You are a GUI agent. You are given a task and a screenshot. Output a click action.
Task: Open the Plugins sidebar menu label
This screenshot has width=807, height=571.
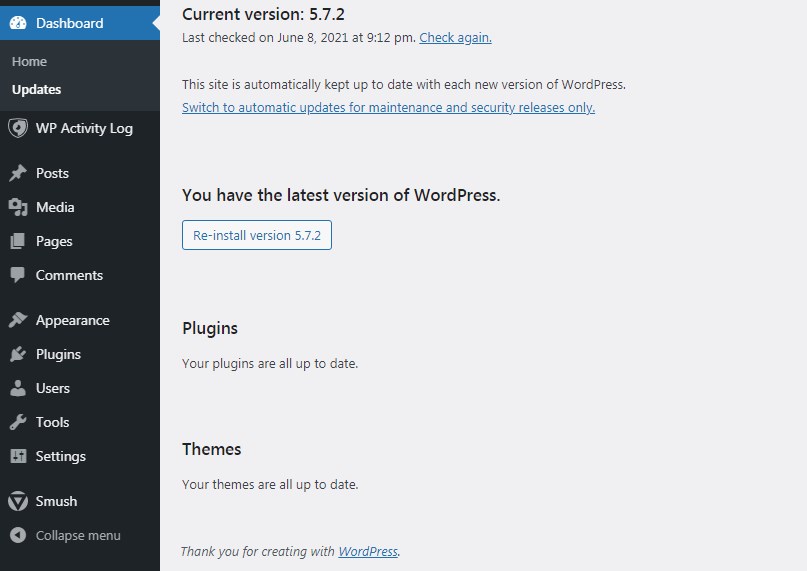pos(58,355)
